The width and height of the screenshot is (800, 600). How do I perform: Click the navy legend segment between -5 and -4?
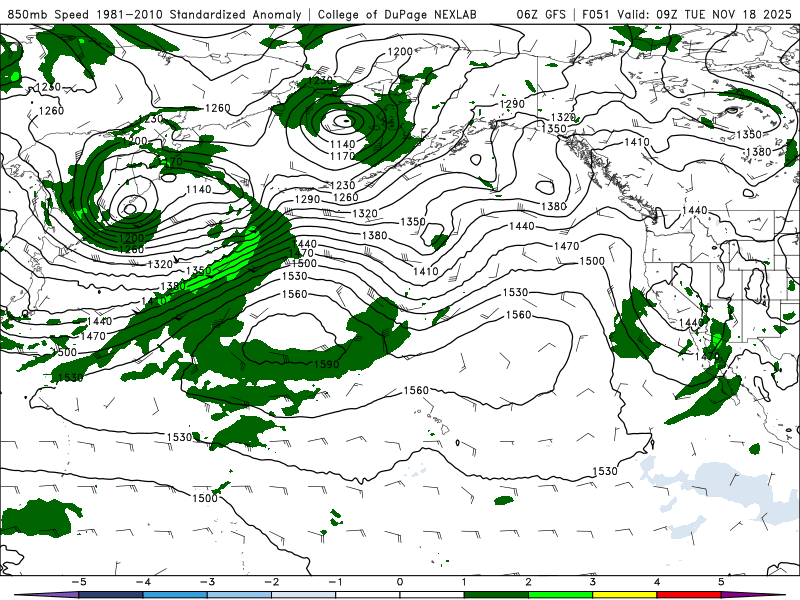tap(111, 595)
